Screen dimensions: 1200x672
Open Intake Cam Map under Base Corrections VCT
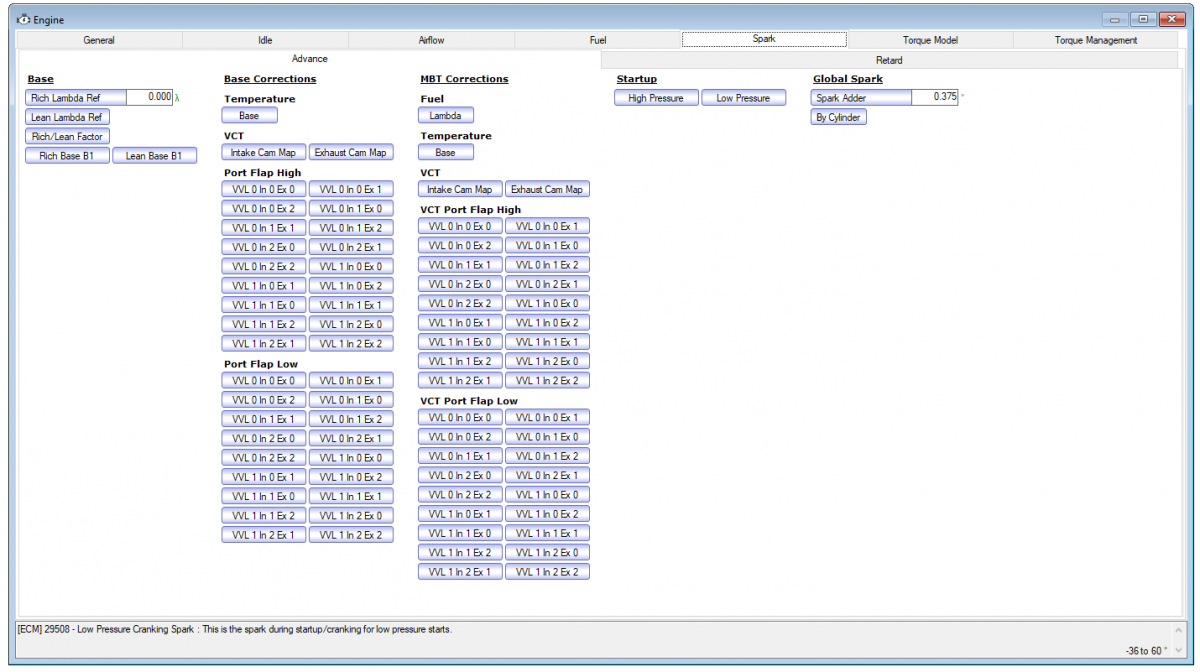(x=263, y=152)
